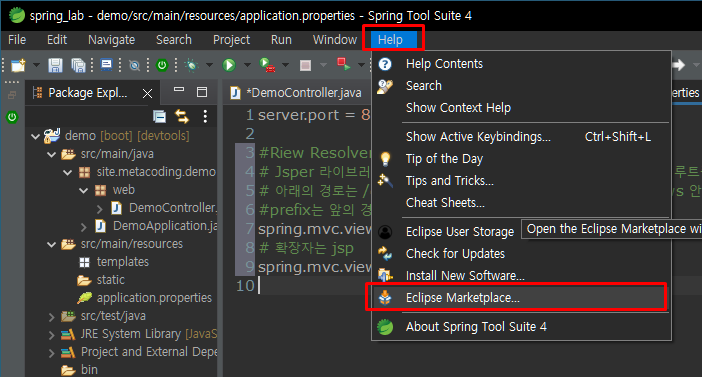Open the External Tools dropdown arrow
The width and height of the screenshot is (702, 377).
click(x=286, y=65)
